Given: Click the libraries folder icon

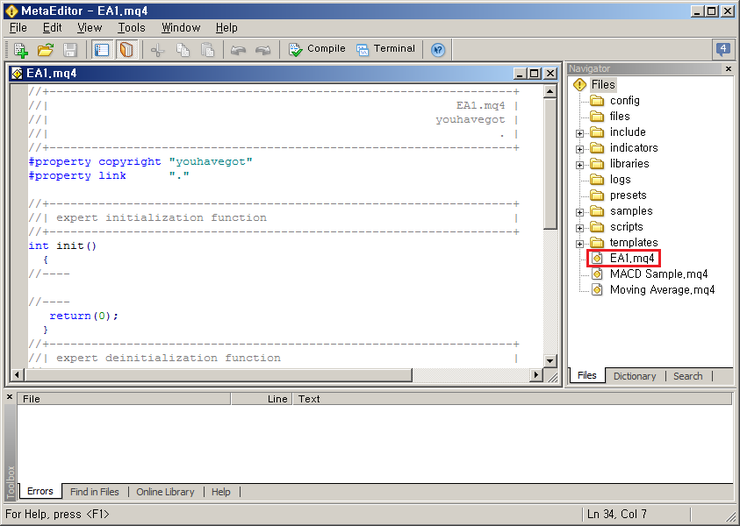Looking at the screenshot, I should pos(597,164).
